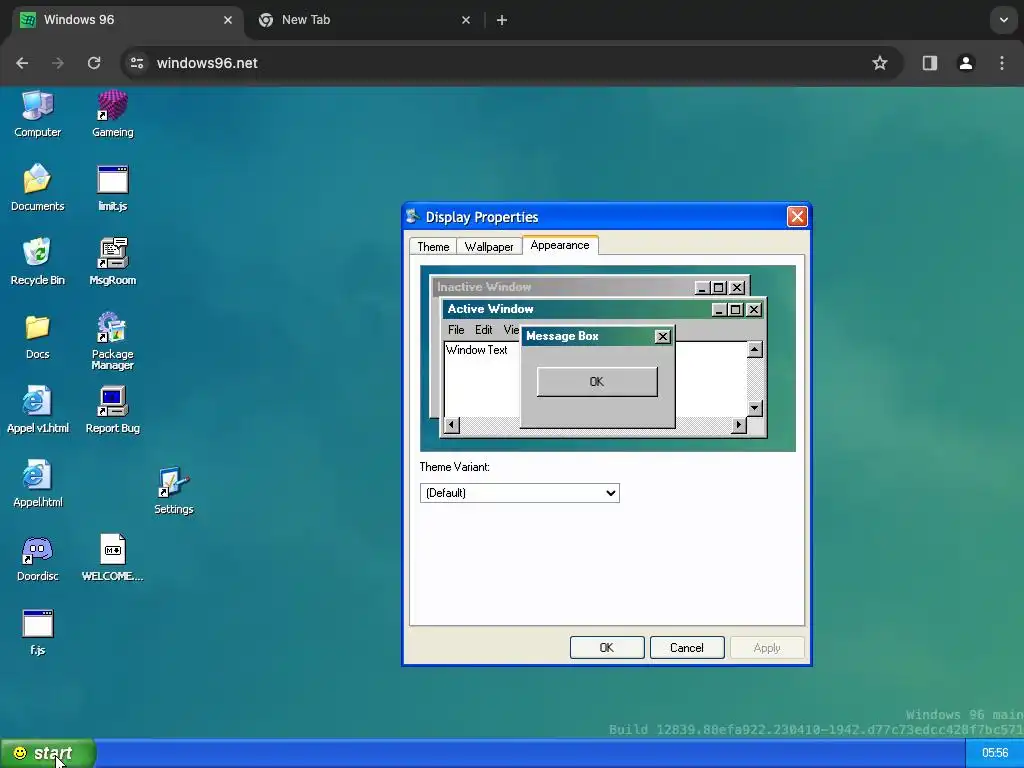The height and width of the screenshot is (768, 1024).
Task: Open the Recycle Bin icon
Action: (x=37, y=262)
